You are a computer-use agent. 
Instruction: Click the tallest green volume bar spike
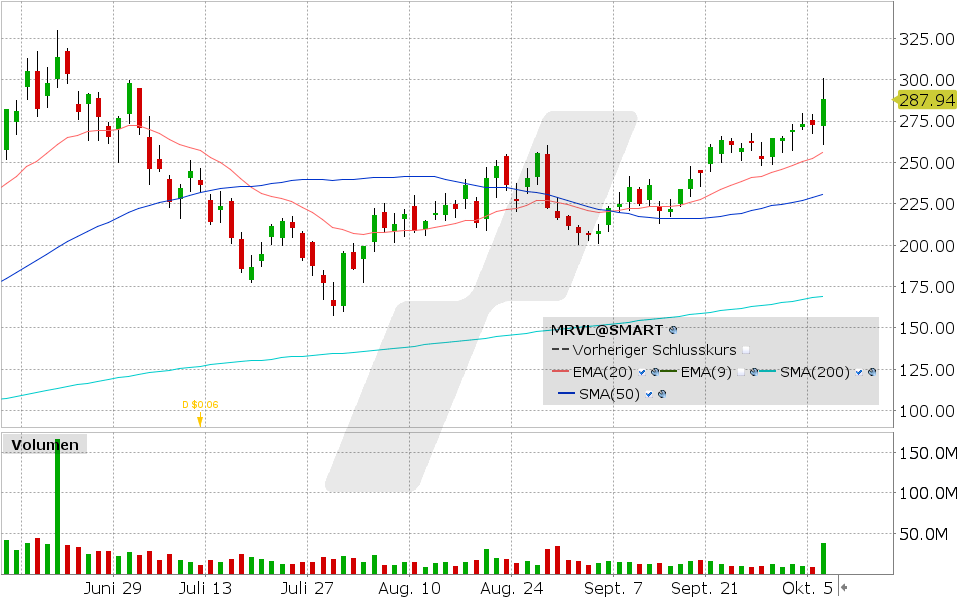click(x=58, y=506)
